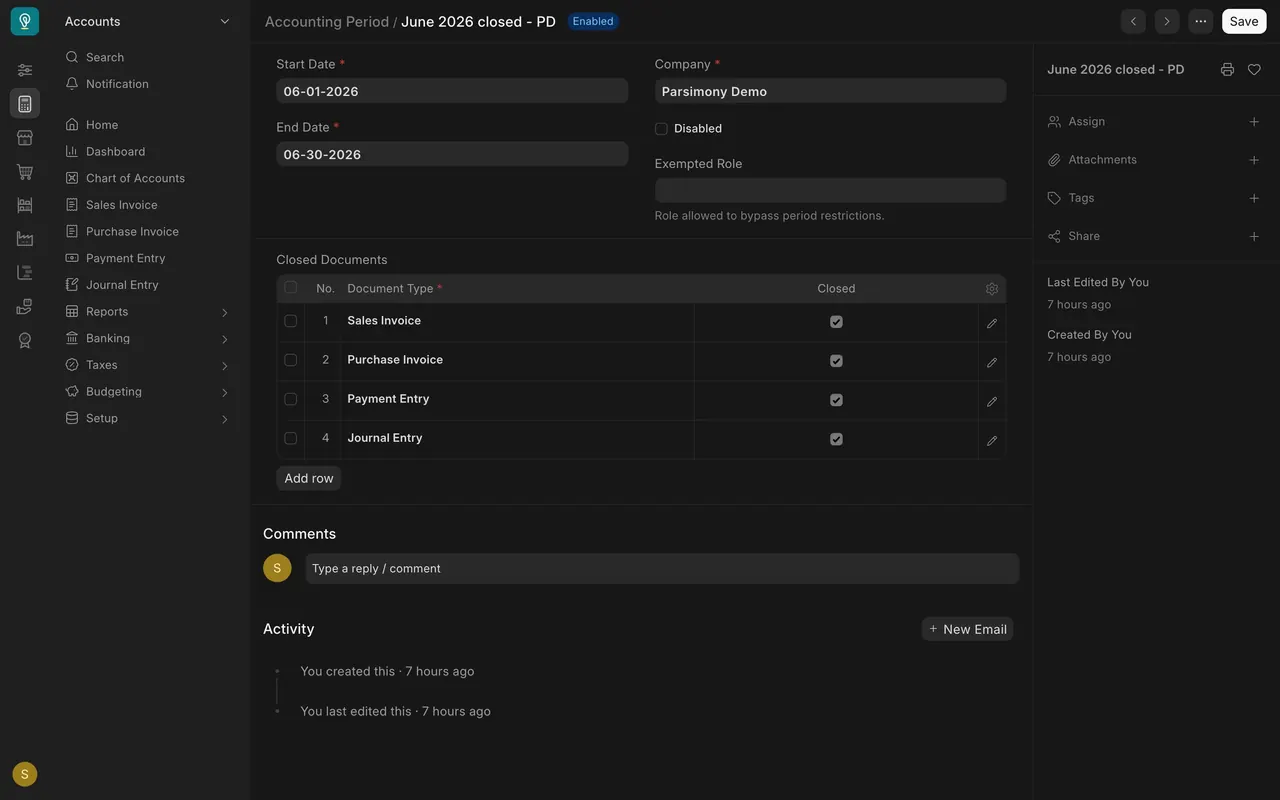Open the Accounting module rail icon
The height and width of the screenshot is (800, 1280).
click(25, 104)
